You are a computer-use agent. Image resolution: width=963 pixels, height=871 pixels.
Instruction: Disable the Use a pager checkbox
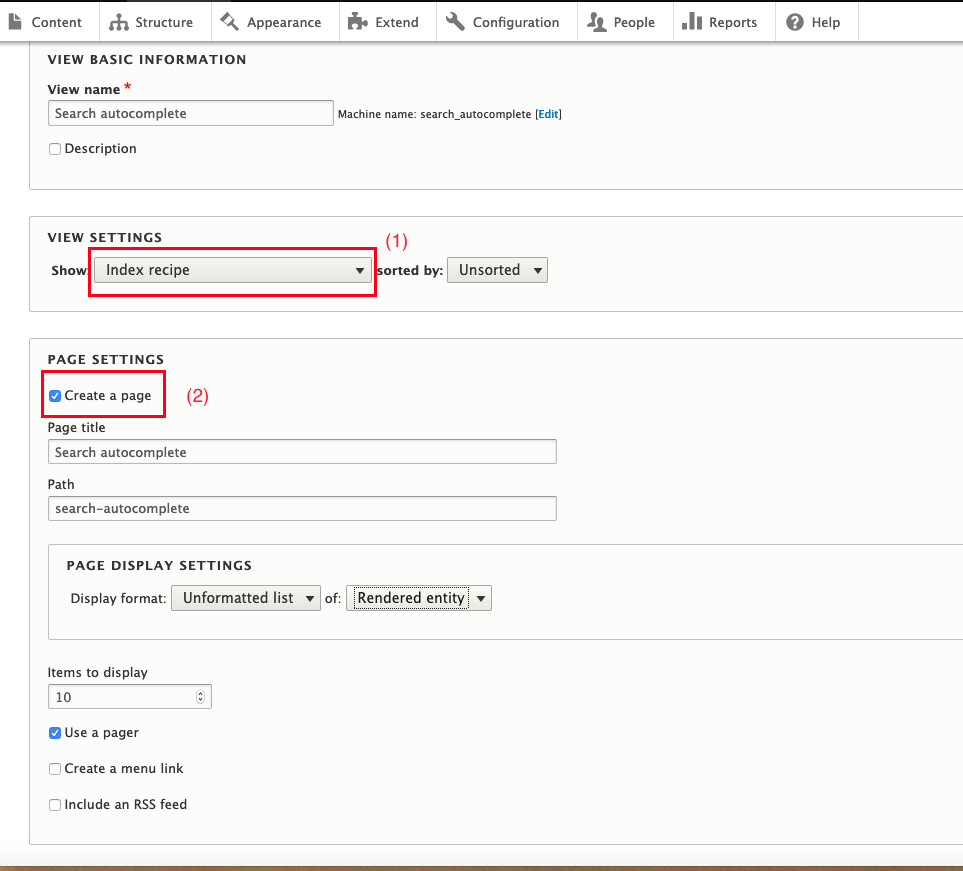point(55,733)
